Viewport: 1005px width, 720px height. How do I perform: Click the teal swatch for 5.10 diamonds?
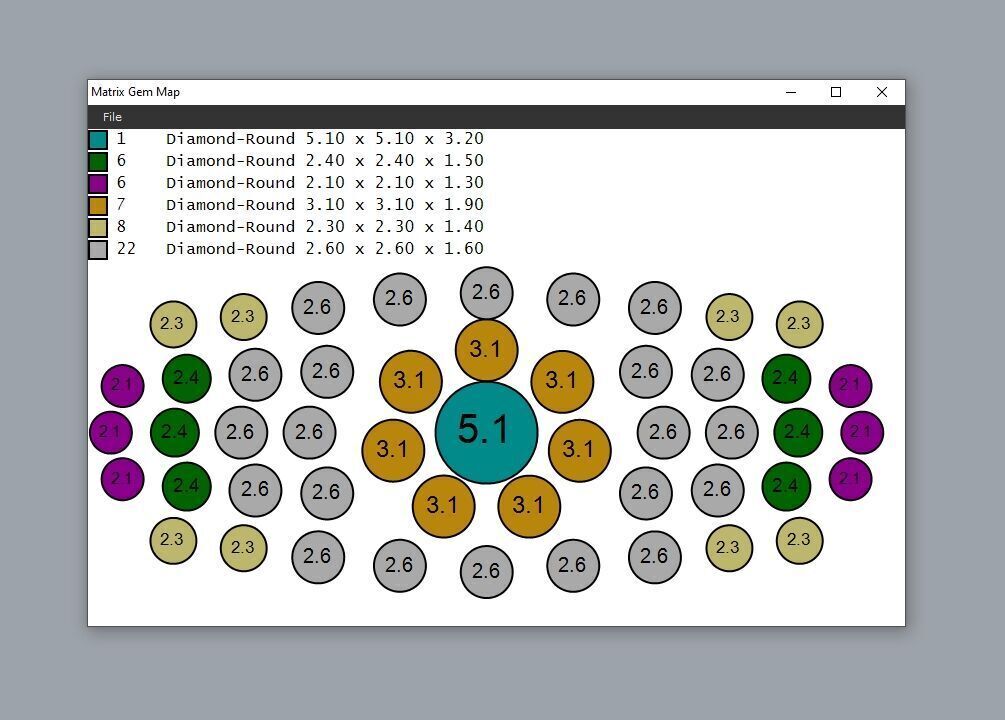coord(98,140)
